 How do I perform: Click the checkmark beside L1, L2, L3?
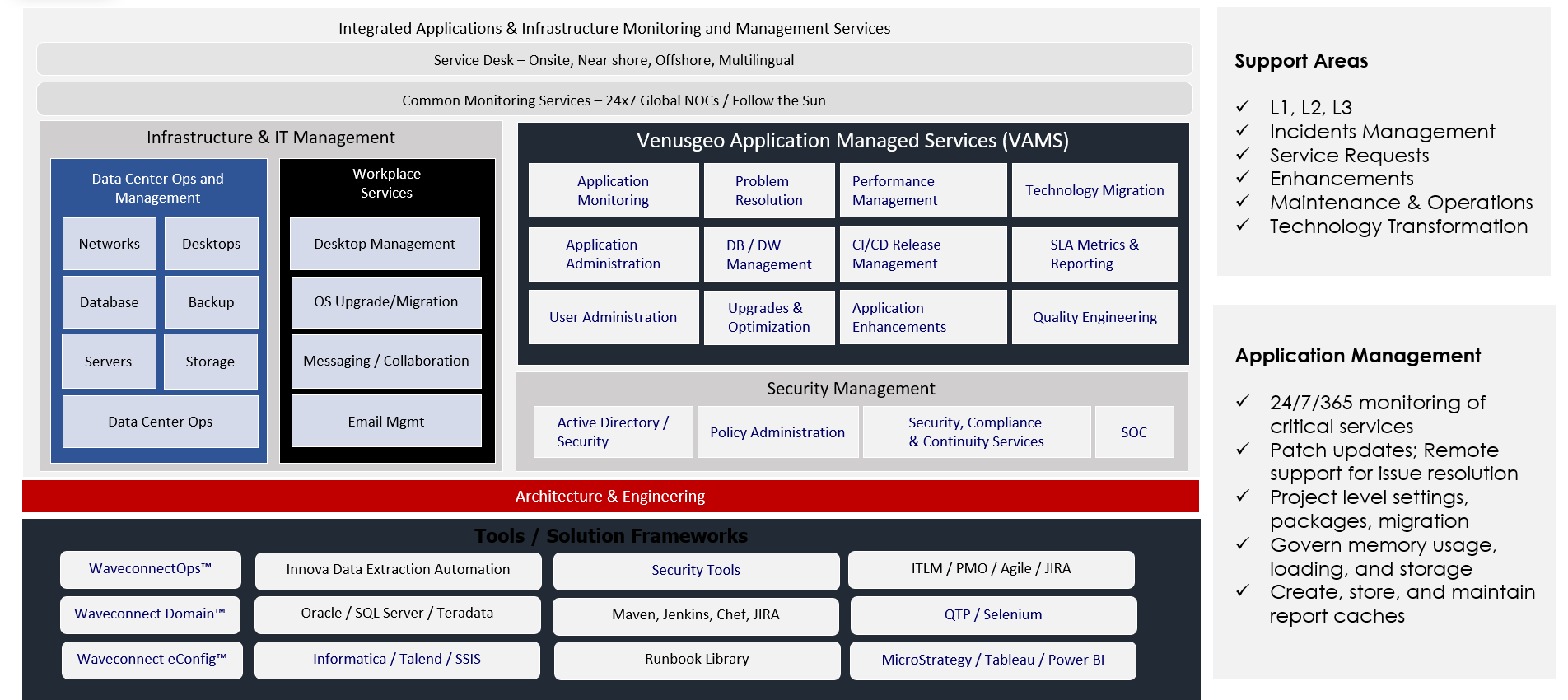pos(1243,106)
